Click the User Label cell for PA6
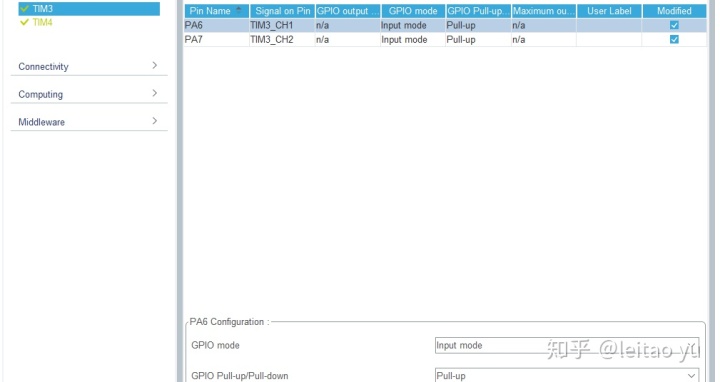 [x=609, y=25]
